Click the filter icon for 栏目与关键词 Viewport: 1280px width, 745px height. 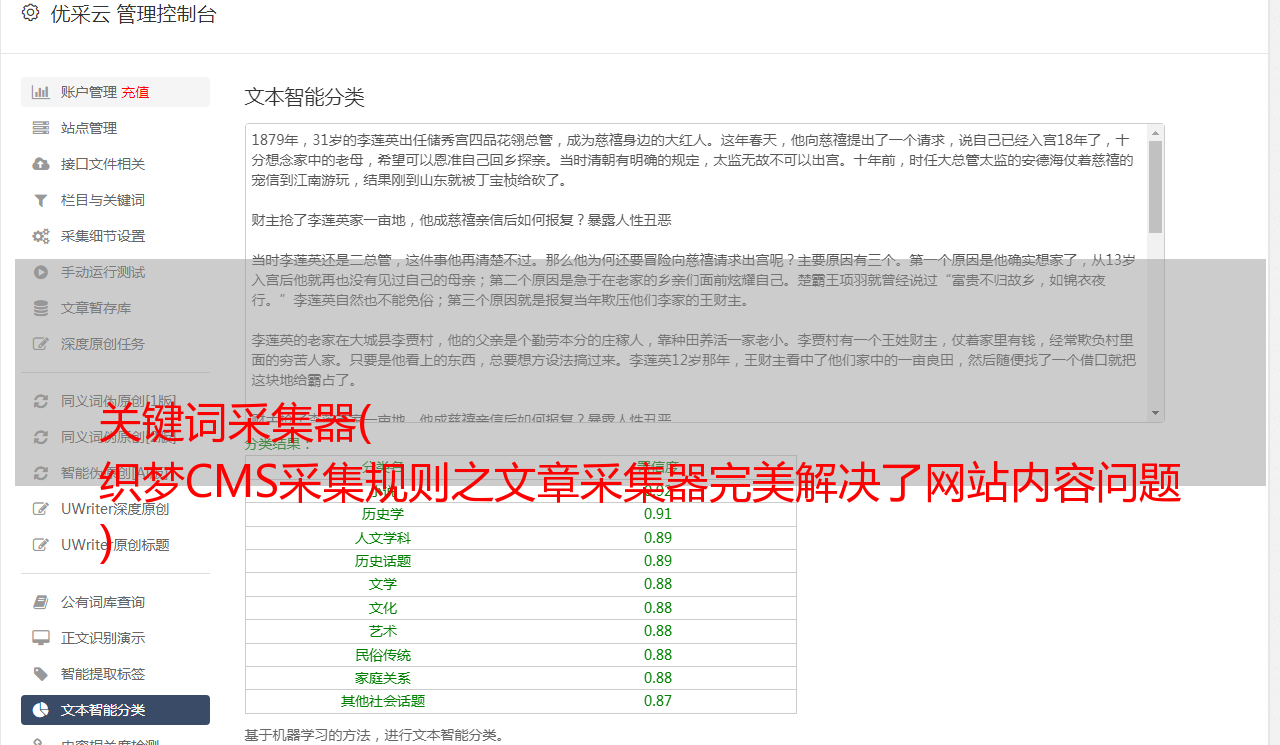[41, 200]
